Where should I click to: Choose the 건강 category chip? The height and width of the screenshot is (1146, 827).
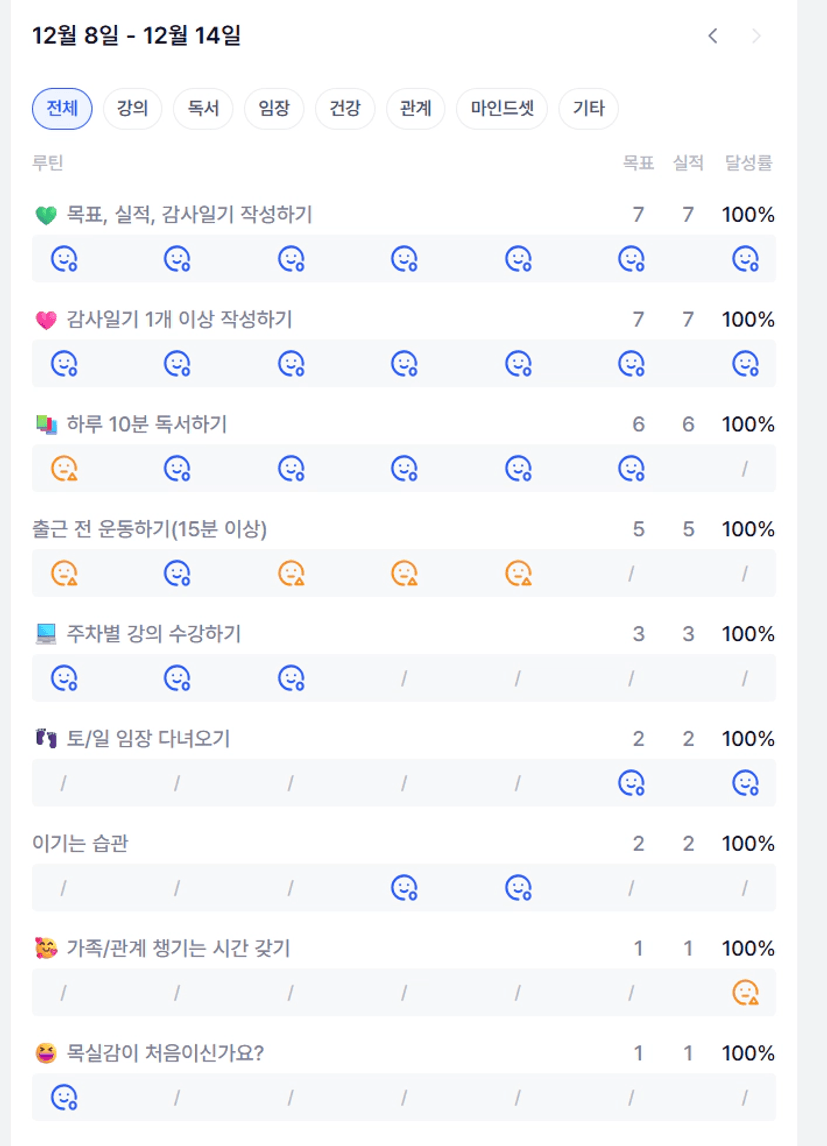(x=345, y=109)
